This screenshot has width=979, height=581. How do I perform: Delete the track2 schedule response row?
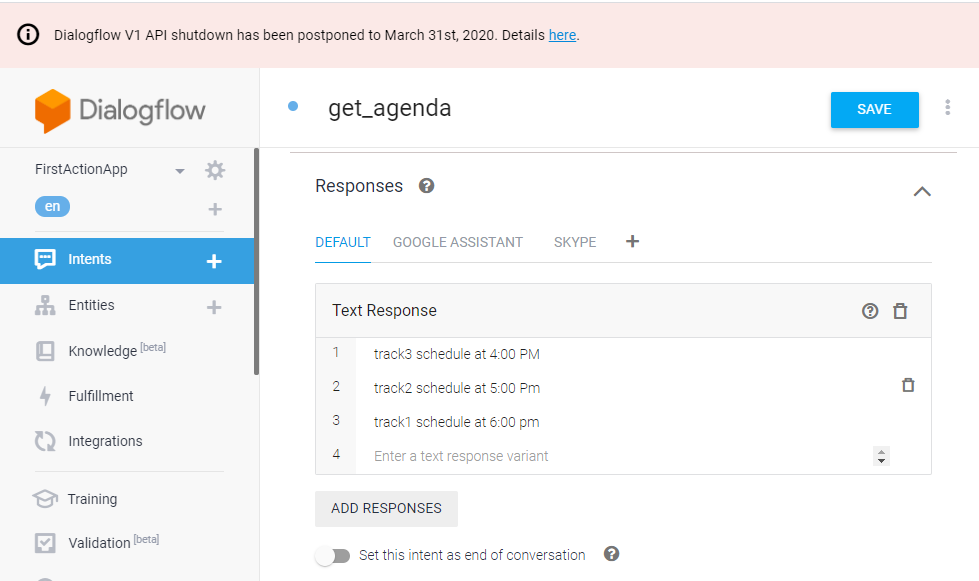click(x=908, y=385)
